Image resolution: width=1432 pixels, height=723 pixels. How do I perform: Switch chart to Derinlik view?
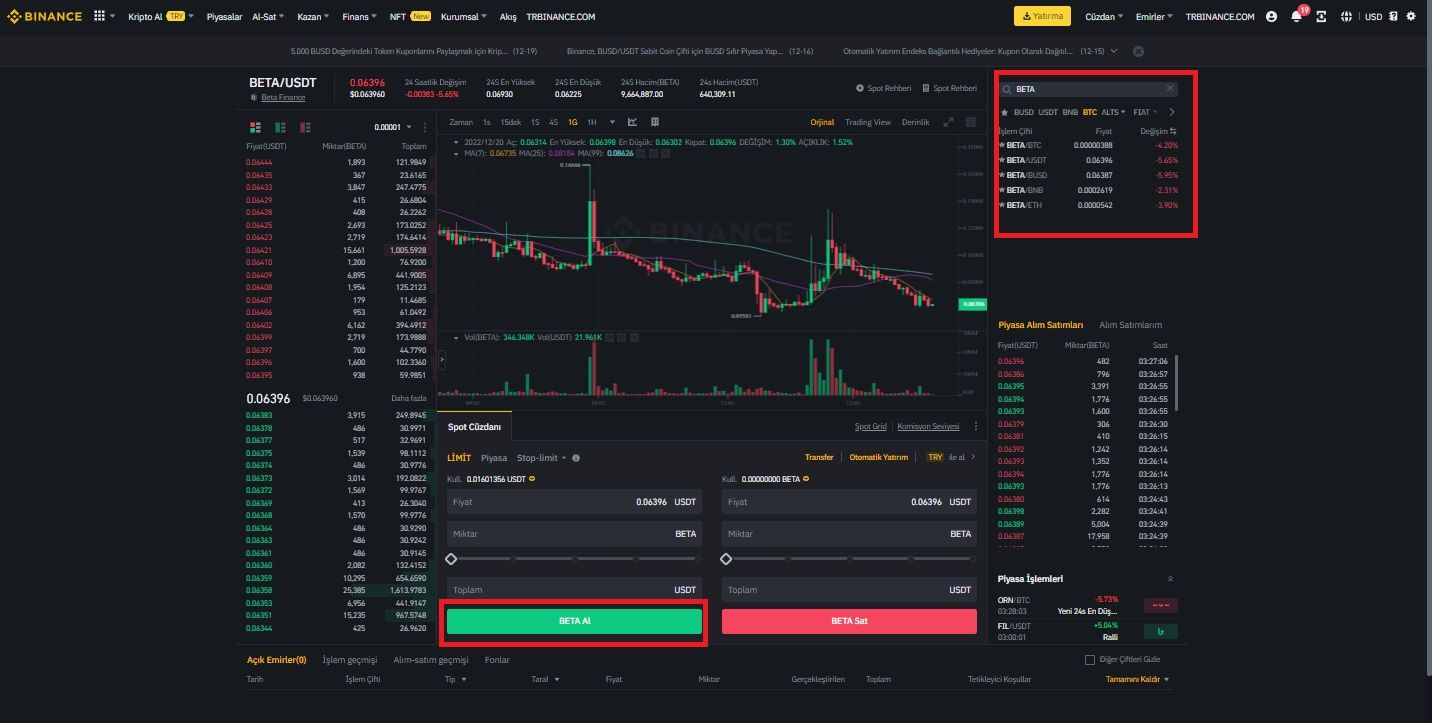point(915,122)
